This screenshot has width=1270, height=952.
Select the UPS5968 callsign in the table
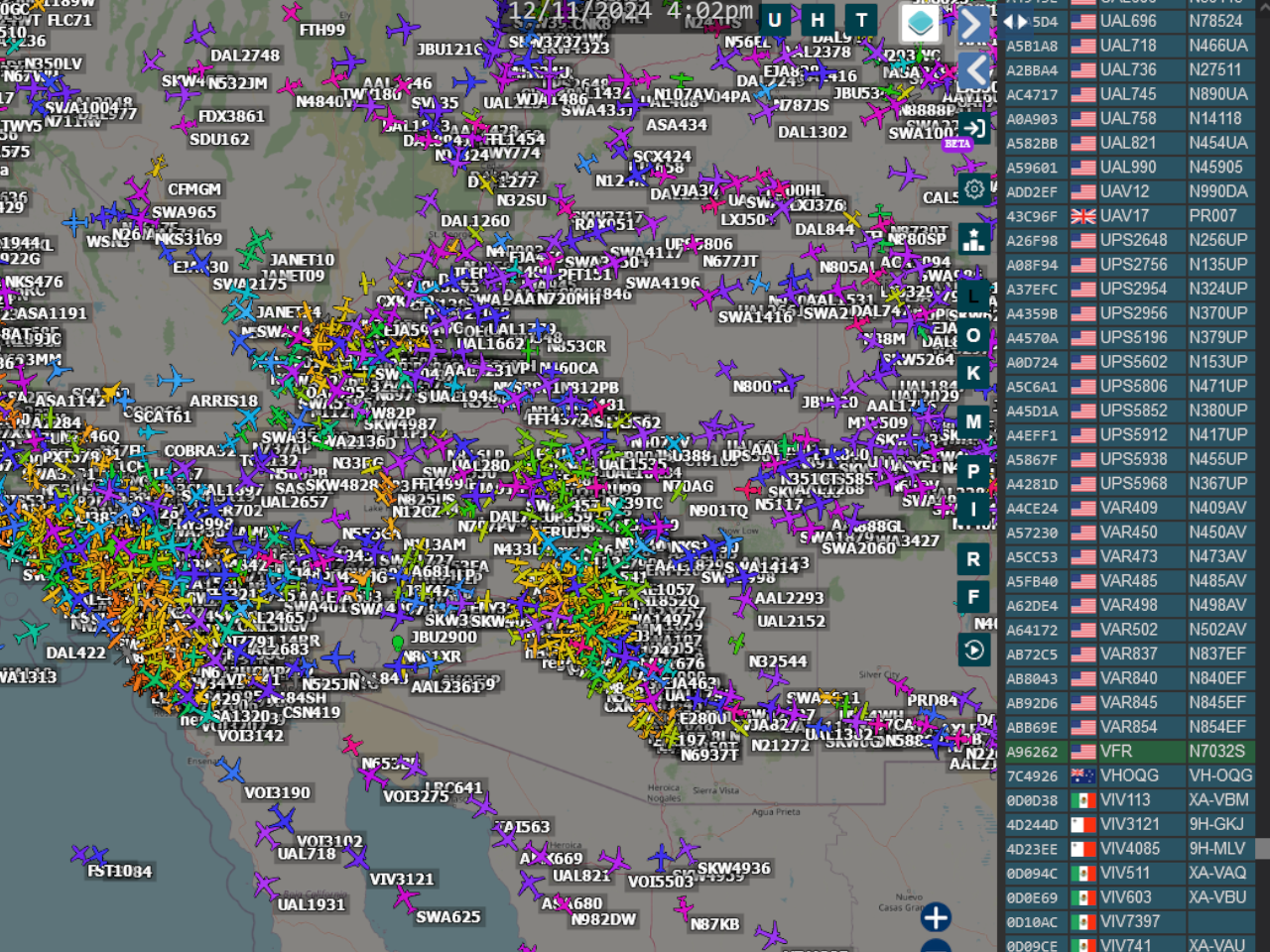(1133, 484)
